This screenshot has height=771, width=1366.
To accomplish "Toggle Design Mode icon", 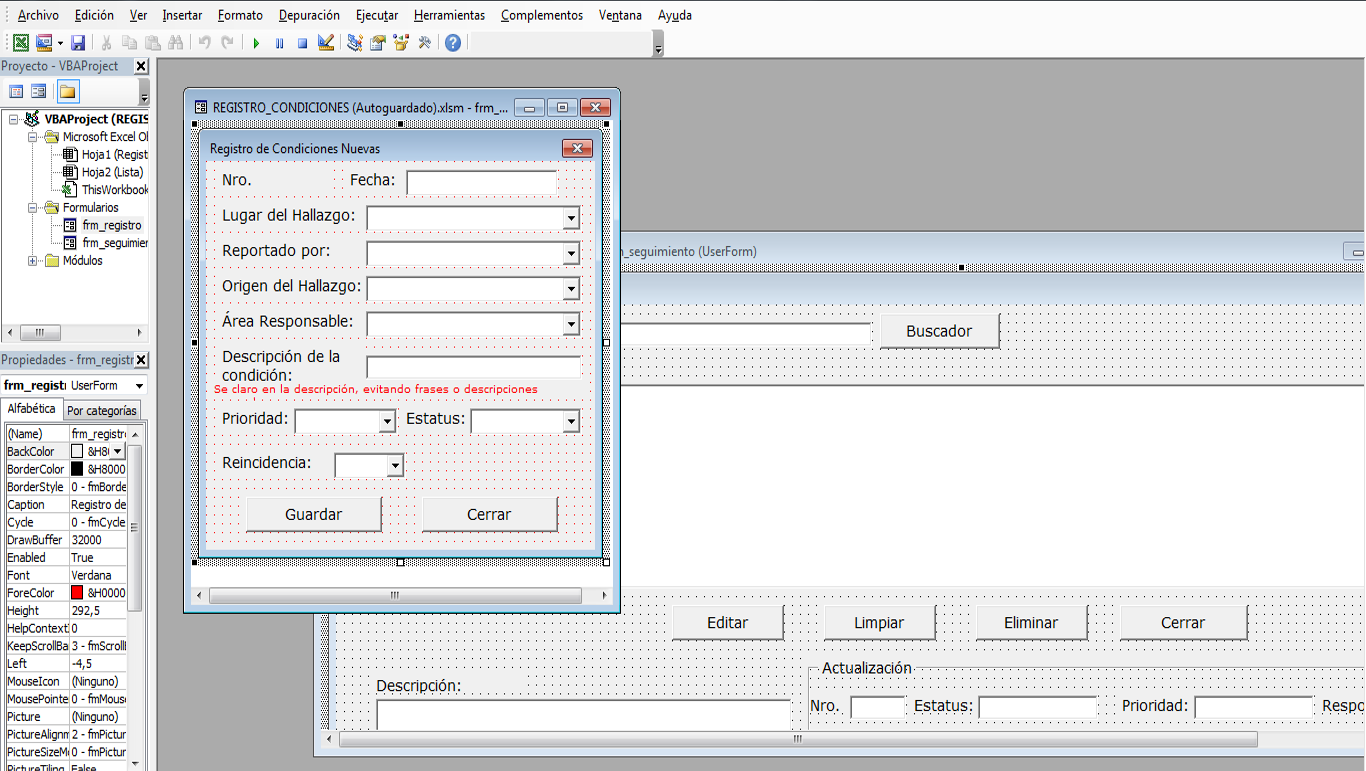I will tap(326, 43).
